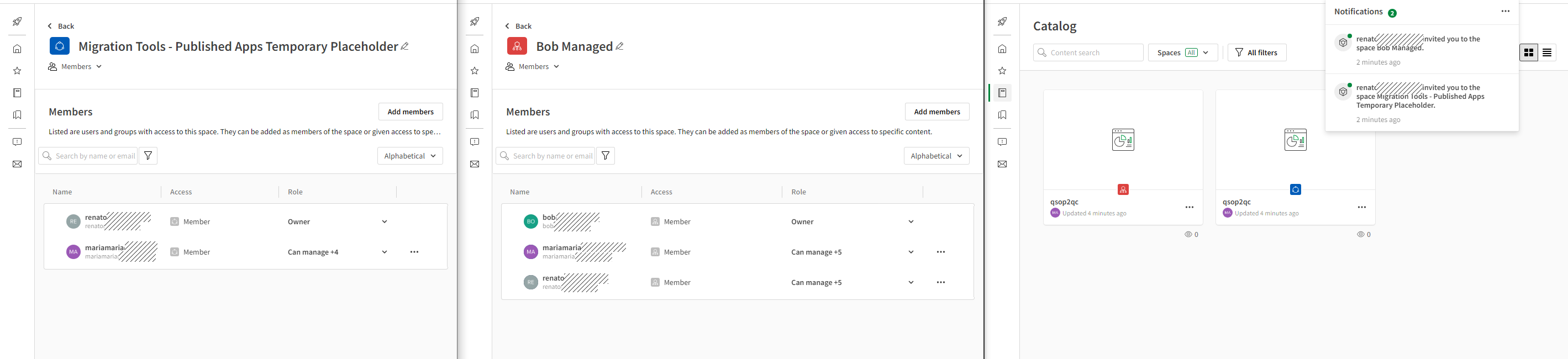Expand Members dropdown under Migration Tools title

76,66
